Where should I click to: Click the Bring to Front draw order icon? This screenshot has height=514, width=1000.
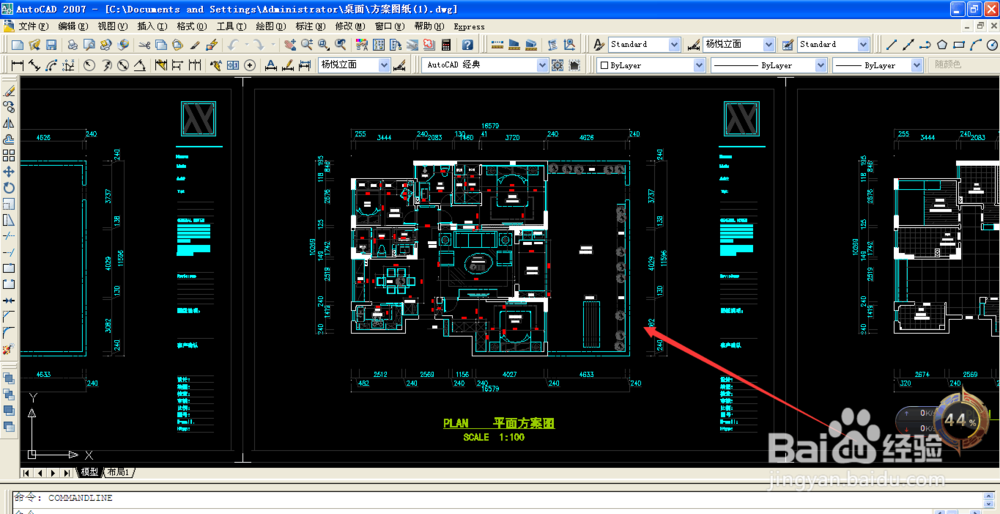pos(9,378)
